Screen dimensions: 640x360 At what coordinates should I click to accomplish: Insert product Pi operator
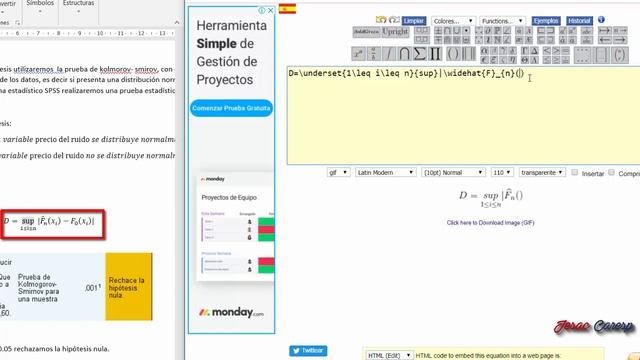click(435, 54)
